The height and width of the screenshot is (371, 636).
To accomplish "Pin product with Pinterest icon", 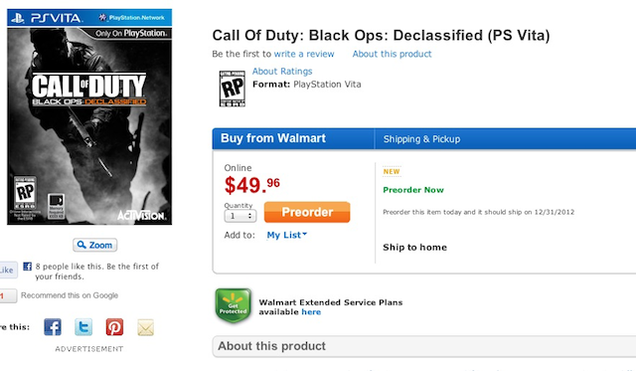I will pyautogui.click(x=114, y=327).
